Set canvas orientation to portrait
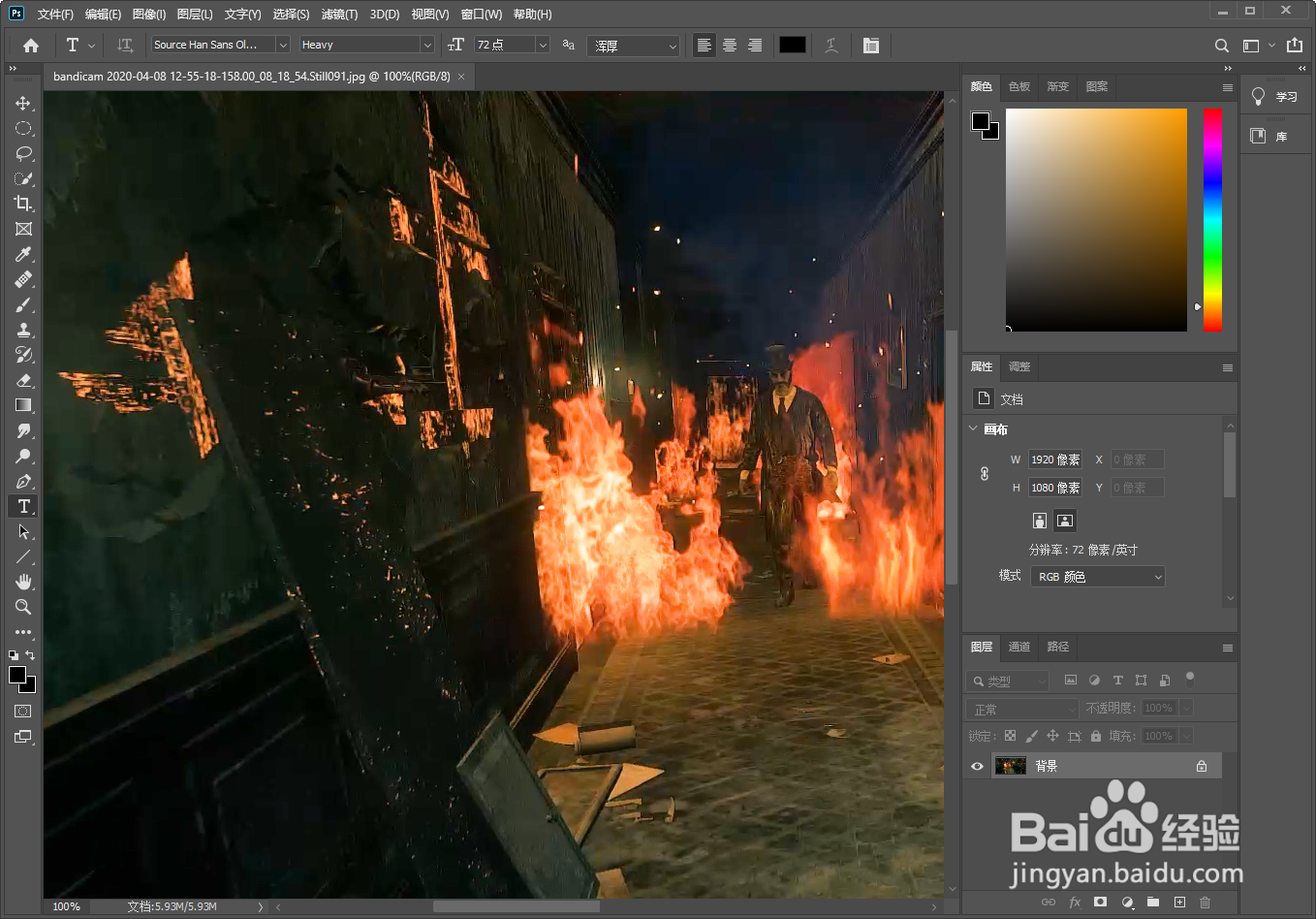The image size is (1316, 919). tap(1040, 521)
